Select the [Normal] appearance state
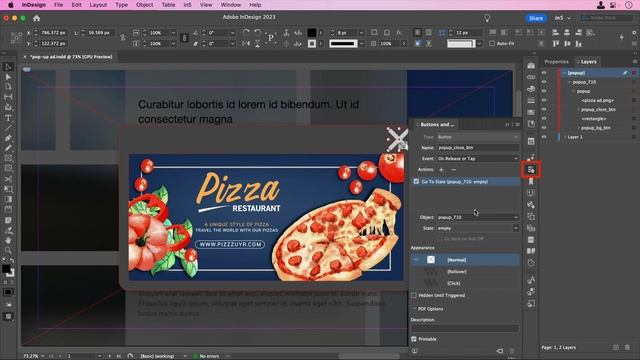Screen dimensions: 640x360 coord(465,260)
